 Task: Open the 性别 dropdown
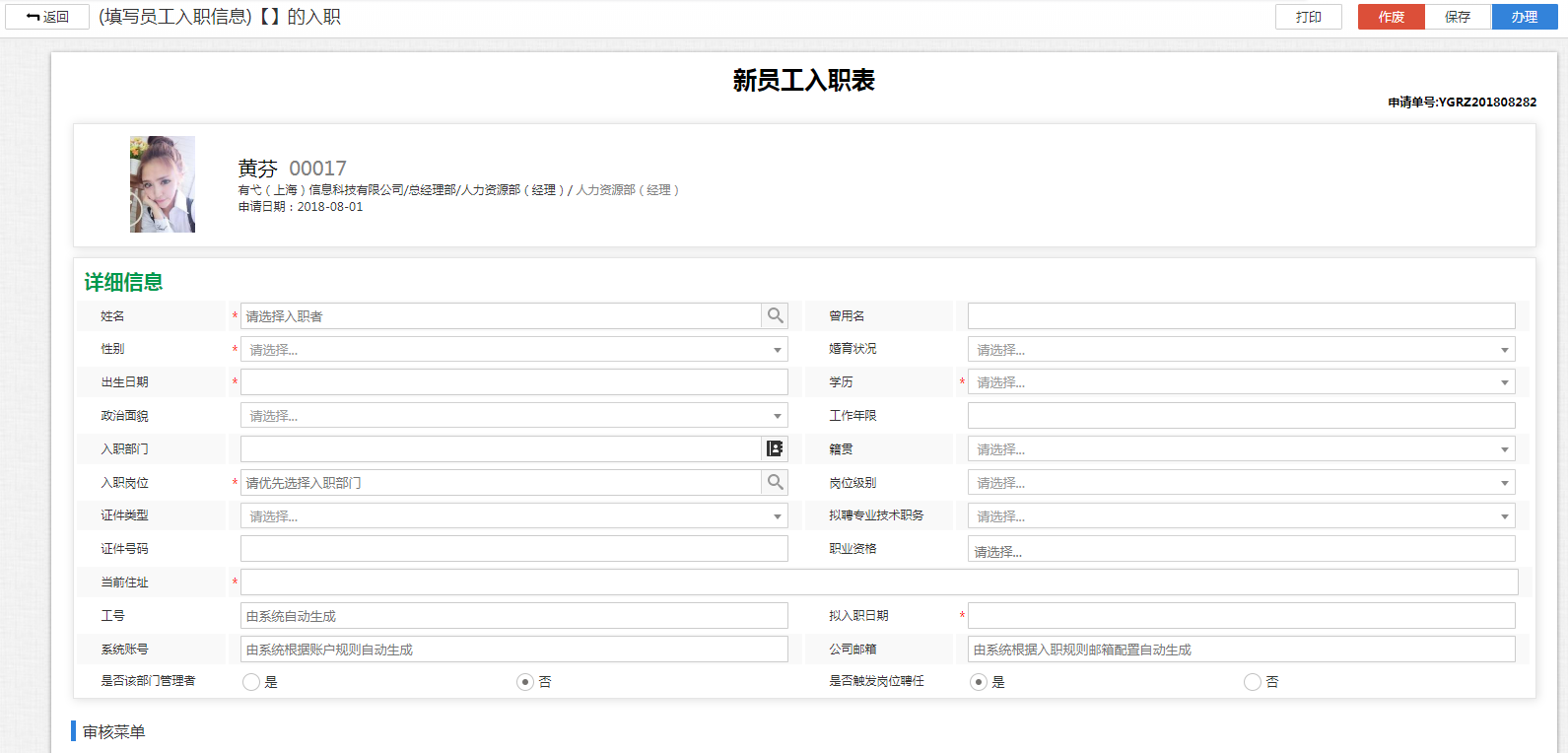pos(513,350)
